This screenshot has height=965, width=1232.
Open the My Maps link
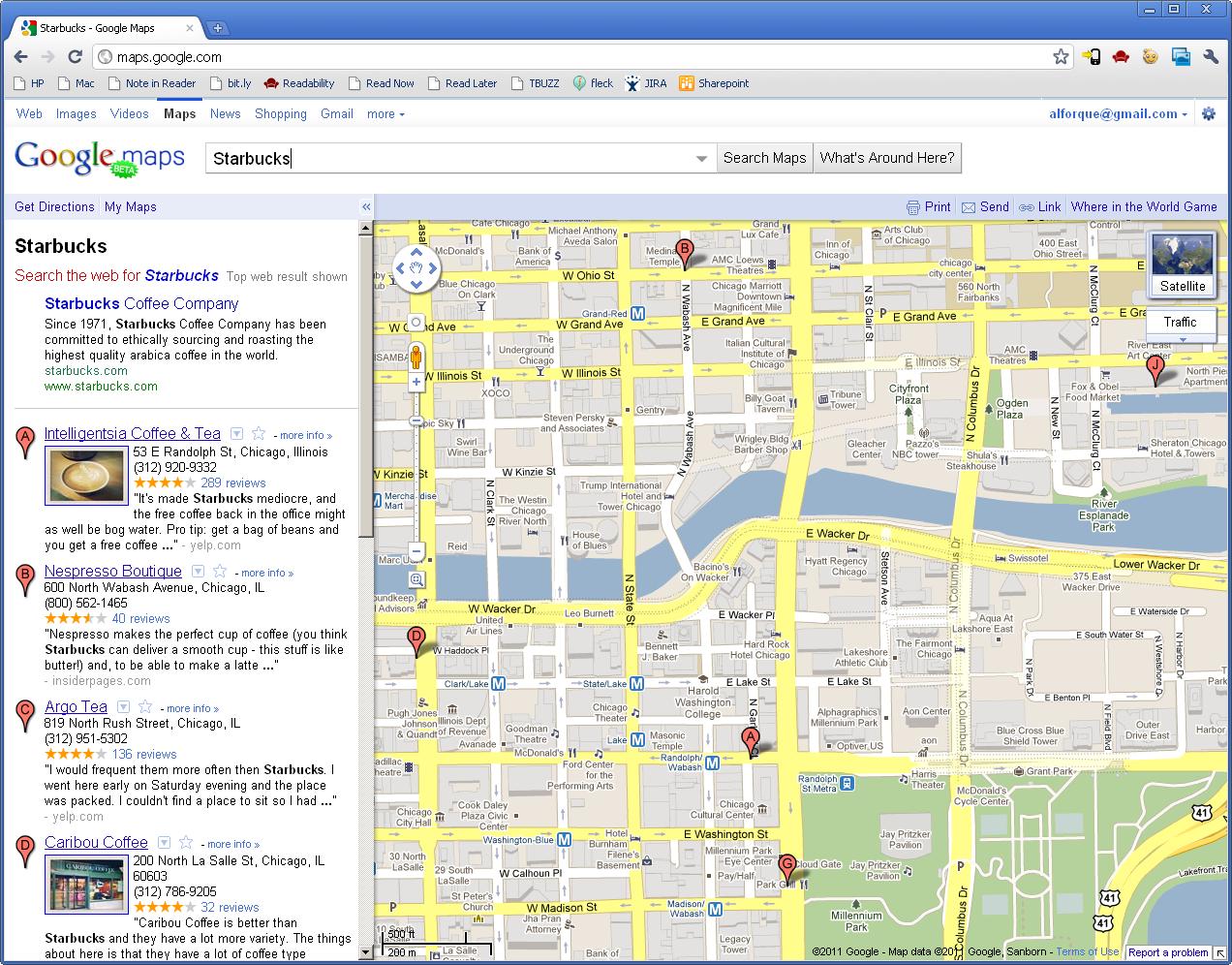[x=131, y=206]
